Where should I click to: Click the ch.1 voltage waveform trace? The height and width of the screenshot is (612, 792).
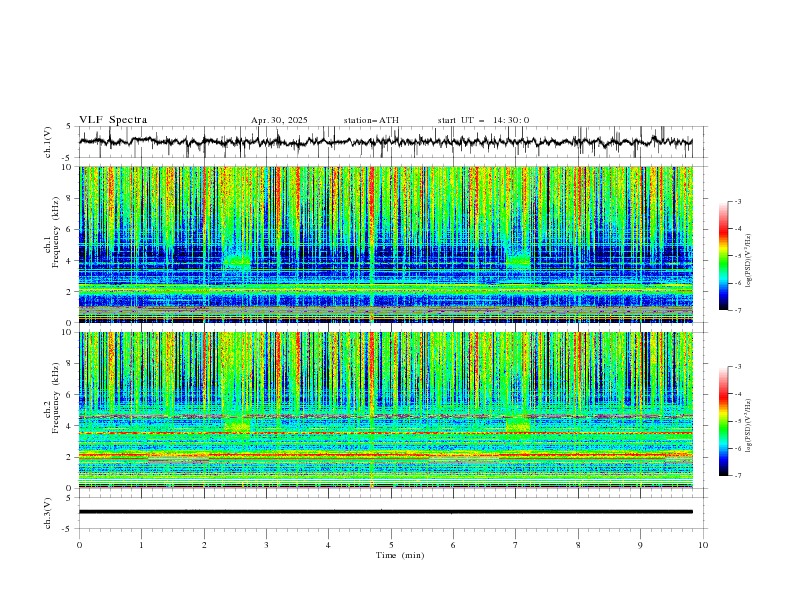coord(385,142)
